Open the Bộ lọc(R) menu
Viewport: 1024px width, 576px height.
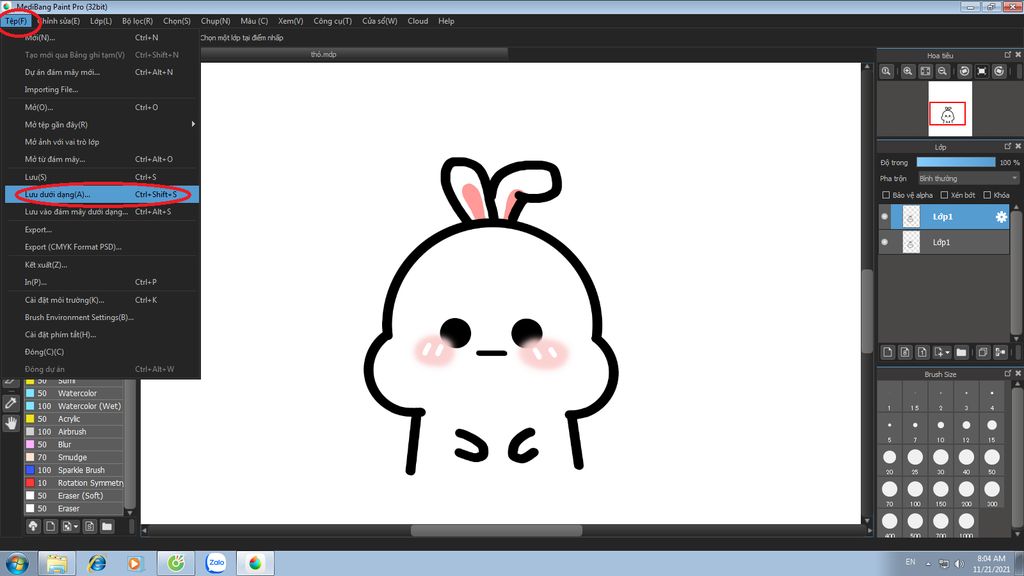pyautogui.click(x=138, y=21)
